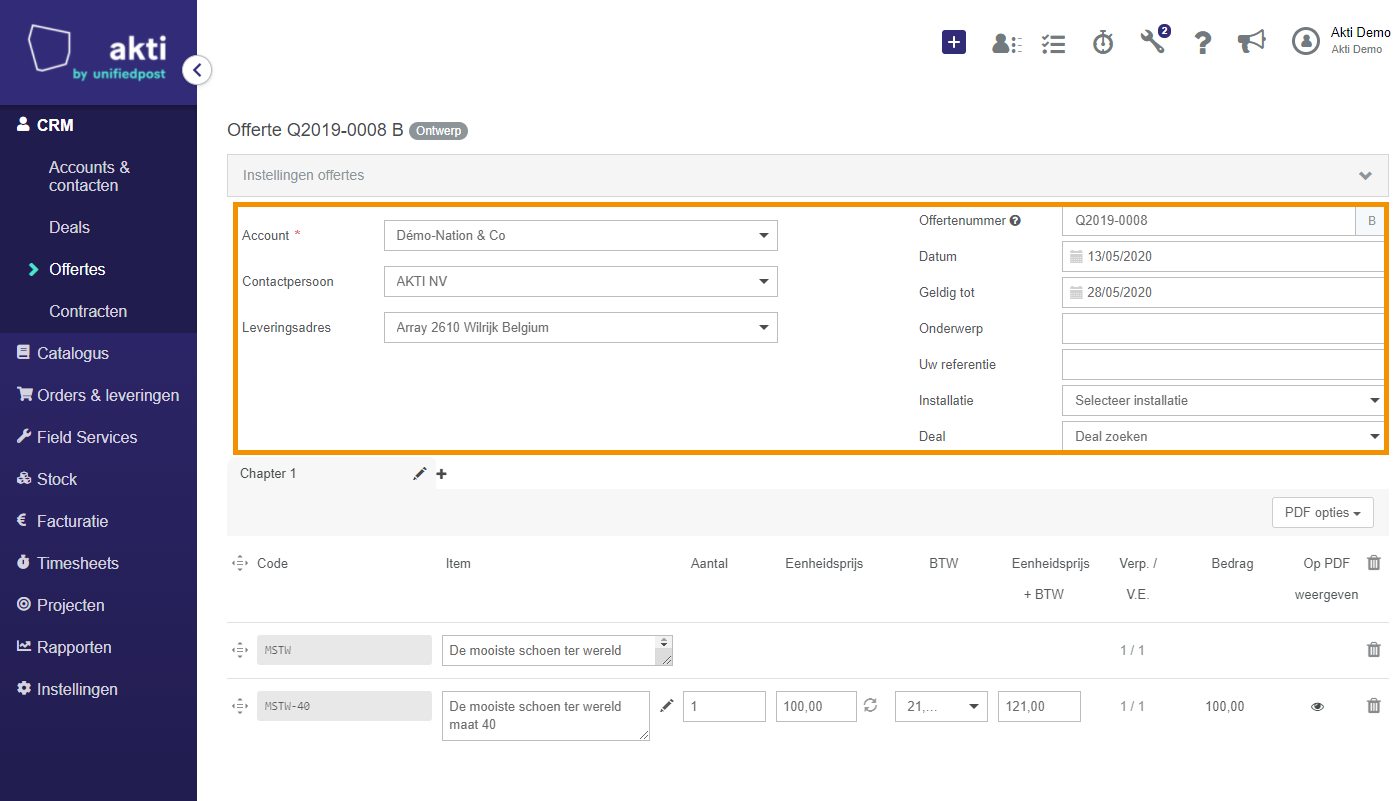
Task: Expand the Instellingen offertes panel
Action: click(x=808, y=175)
